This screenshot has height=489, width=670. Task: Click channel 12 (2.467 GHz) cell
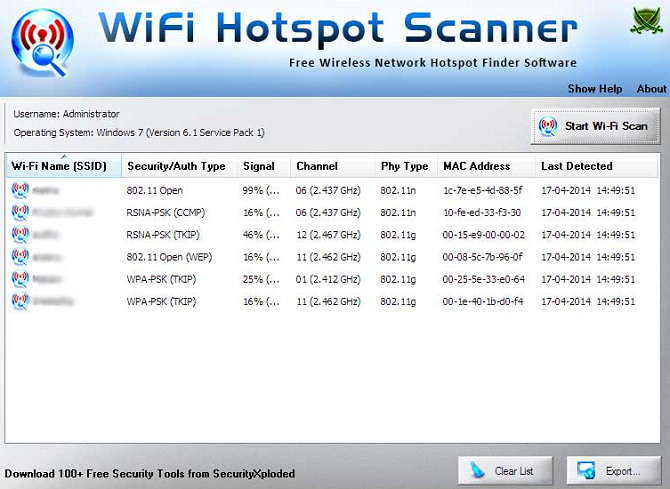(x=328, y=235)
